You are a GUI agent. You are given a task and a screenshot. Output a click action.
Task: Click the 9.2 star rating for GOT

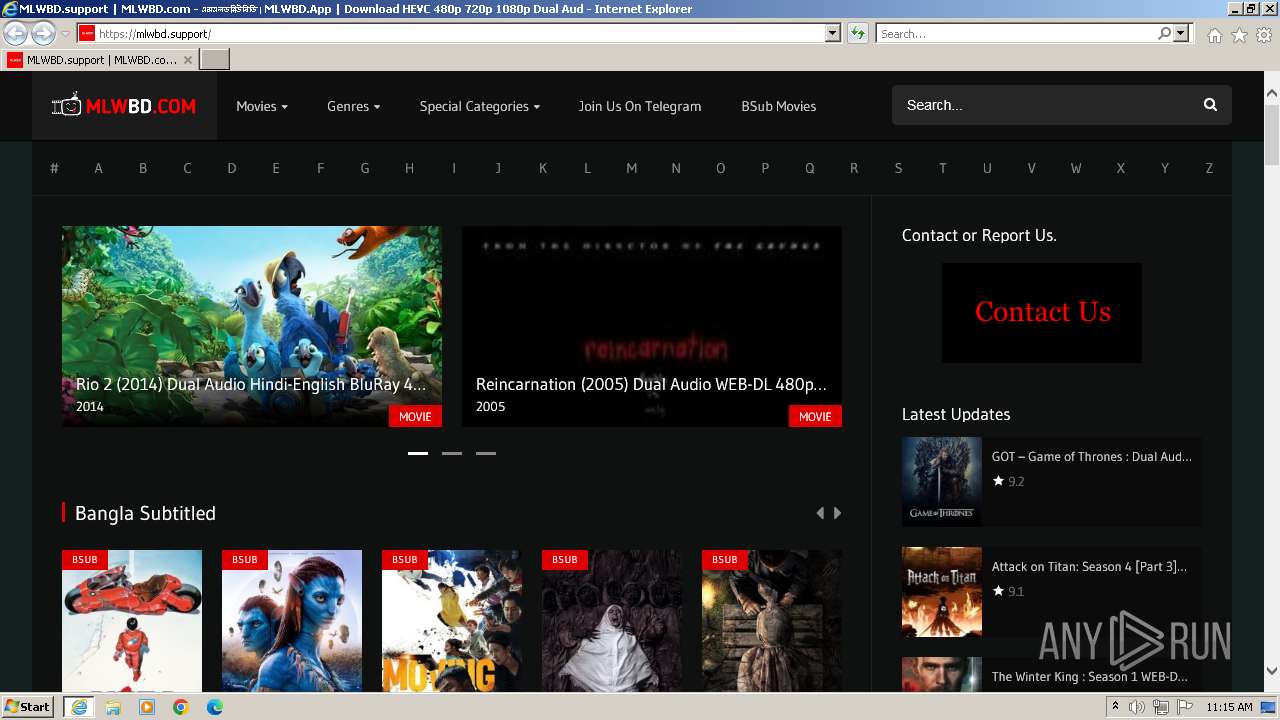(x=1008, y=481)
